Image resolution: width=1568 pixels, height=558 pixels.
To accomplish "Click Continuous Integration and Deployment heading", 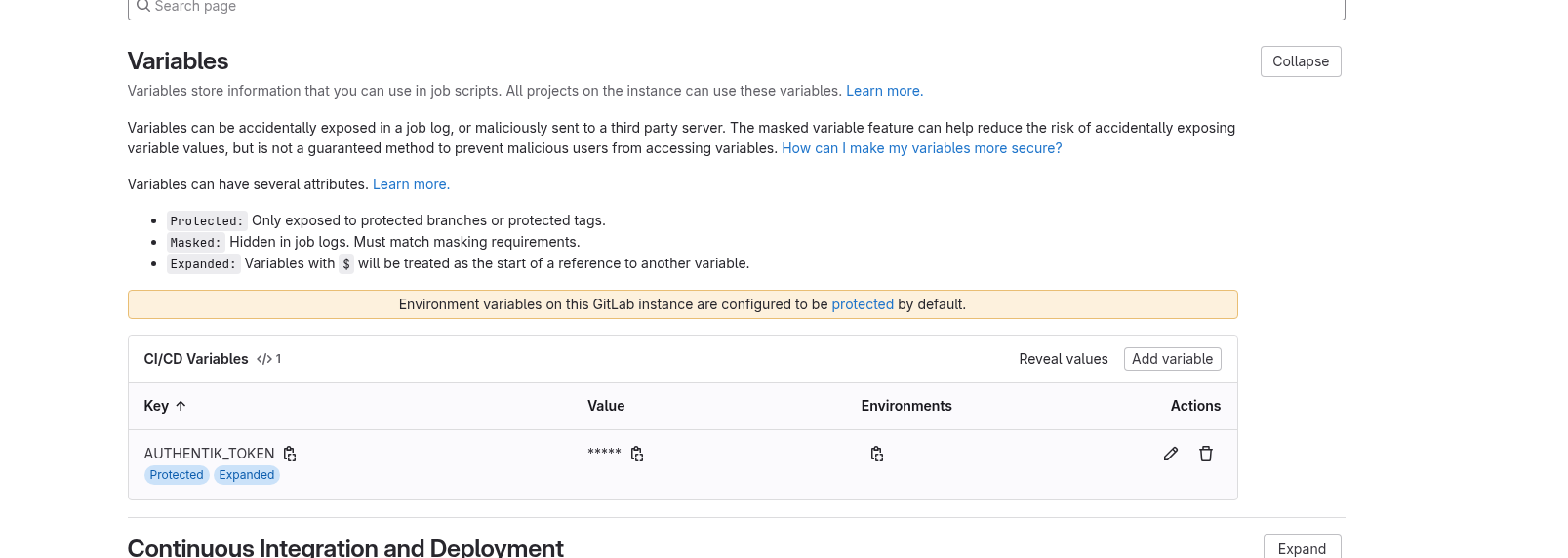I will click(x=345, y=547).
